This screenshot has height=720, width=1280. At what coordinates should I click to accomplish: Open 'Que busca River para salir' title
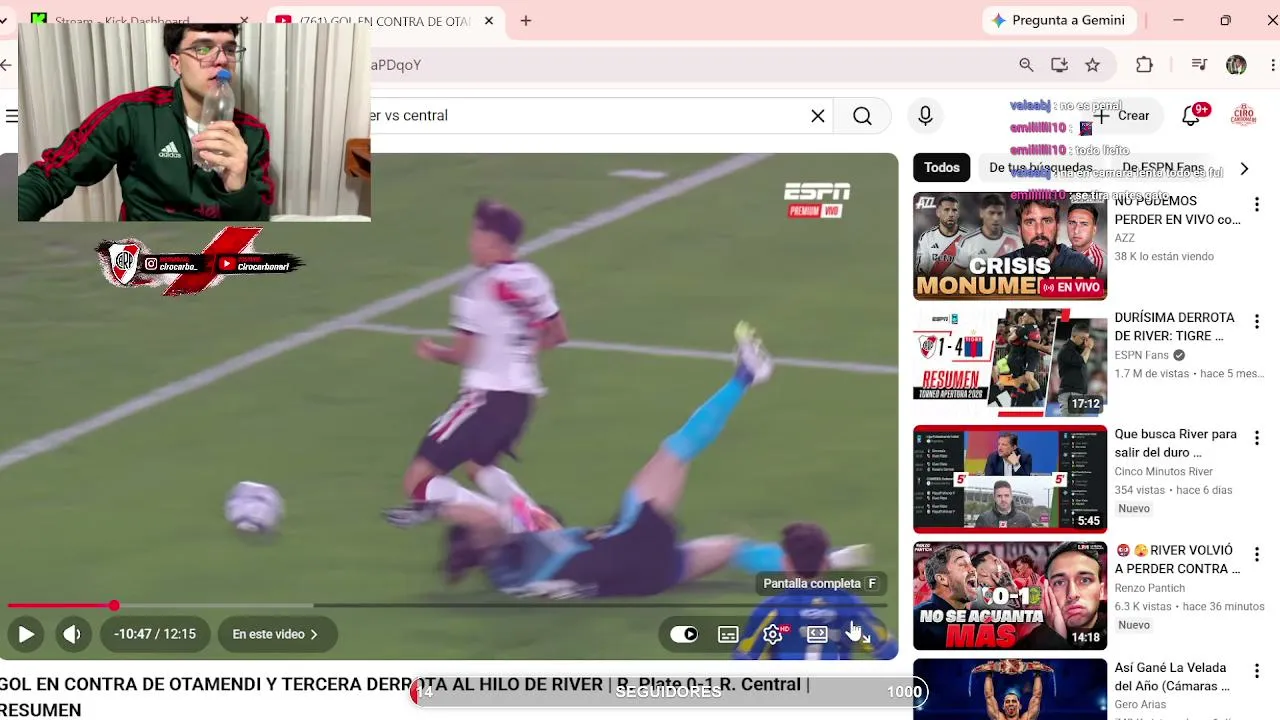[x=1176, y=444]
